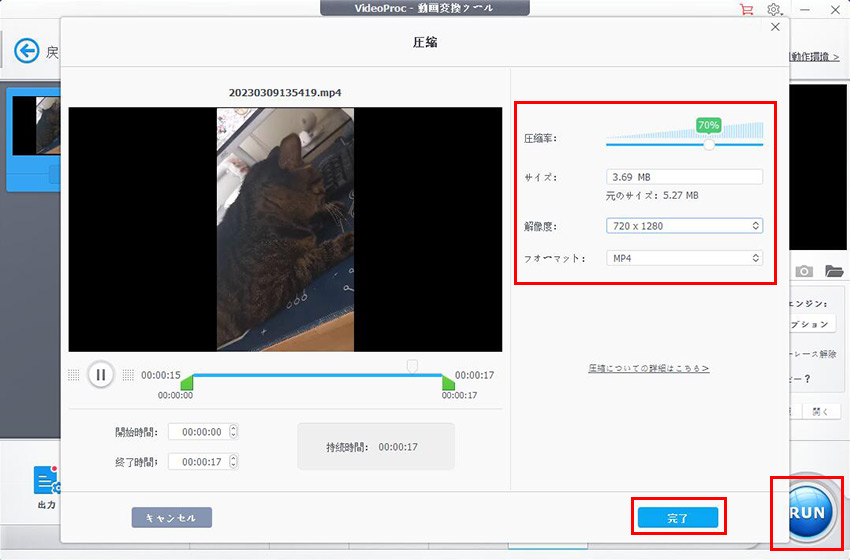The image size is (850, 560).
Task: Click the 終了時間 end time stepper
Action: point(233,462)
